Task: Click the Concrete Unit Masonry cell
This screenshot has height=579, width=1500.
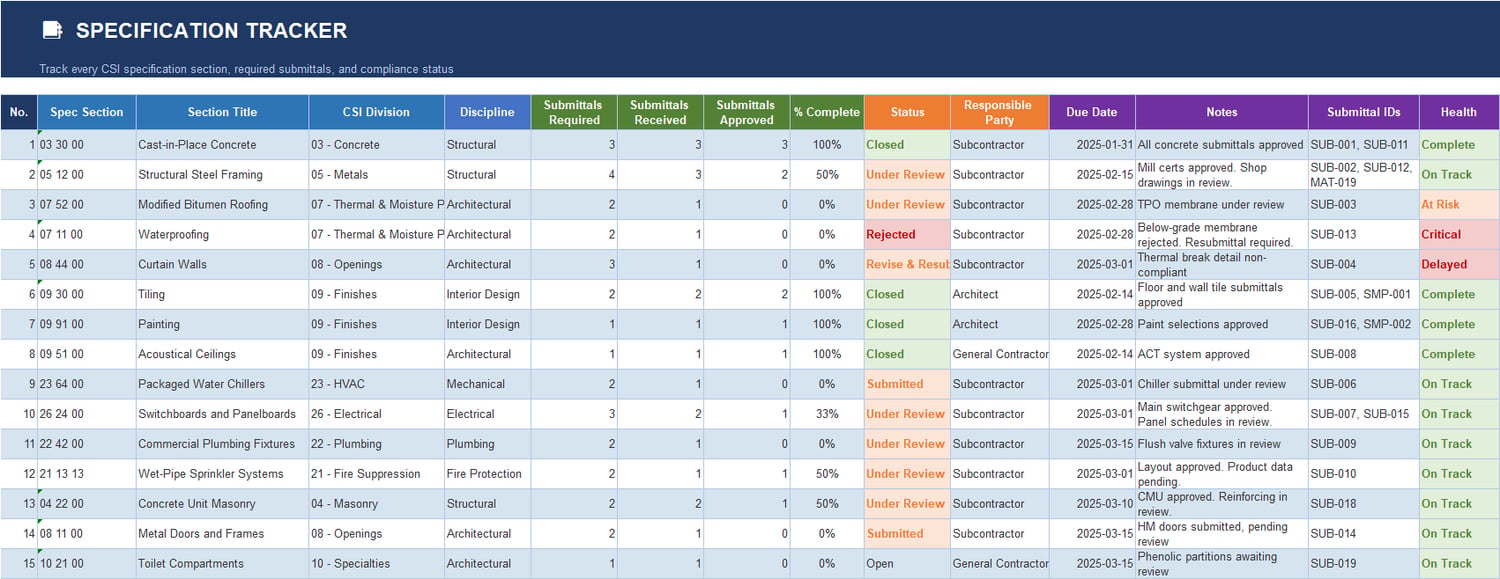Action: (x=222, y=504)
